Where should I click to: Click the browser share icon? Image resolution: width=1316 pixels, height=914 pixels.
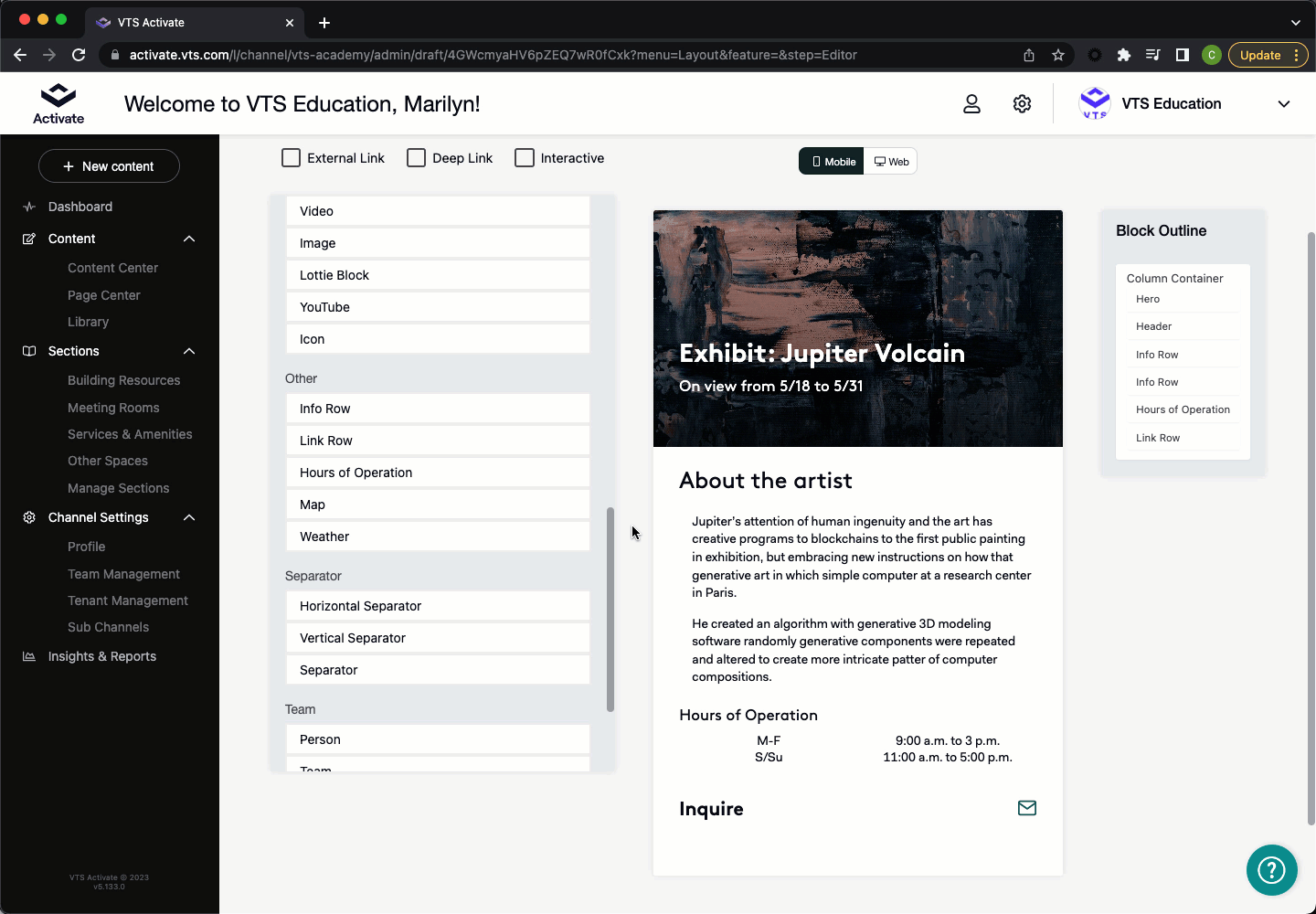tap(1029, 55)
